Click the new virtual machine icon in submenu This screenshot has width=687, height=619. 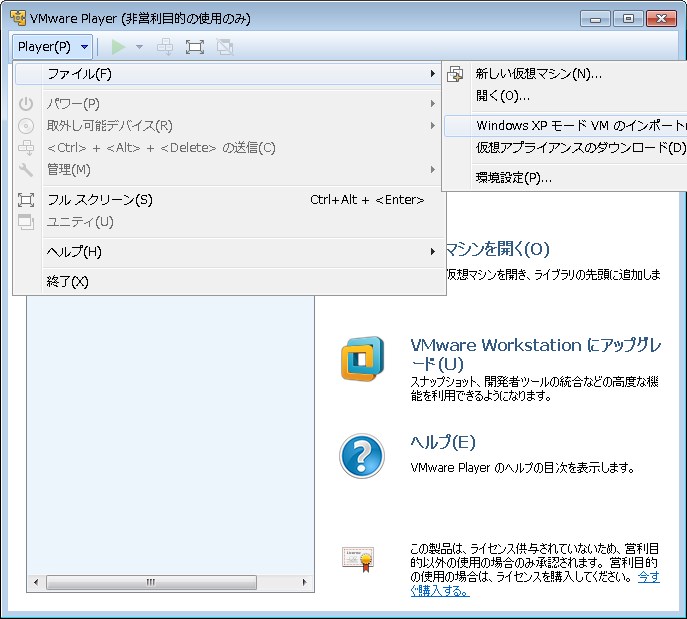click(x=455, y=74)
